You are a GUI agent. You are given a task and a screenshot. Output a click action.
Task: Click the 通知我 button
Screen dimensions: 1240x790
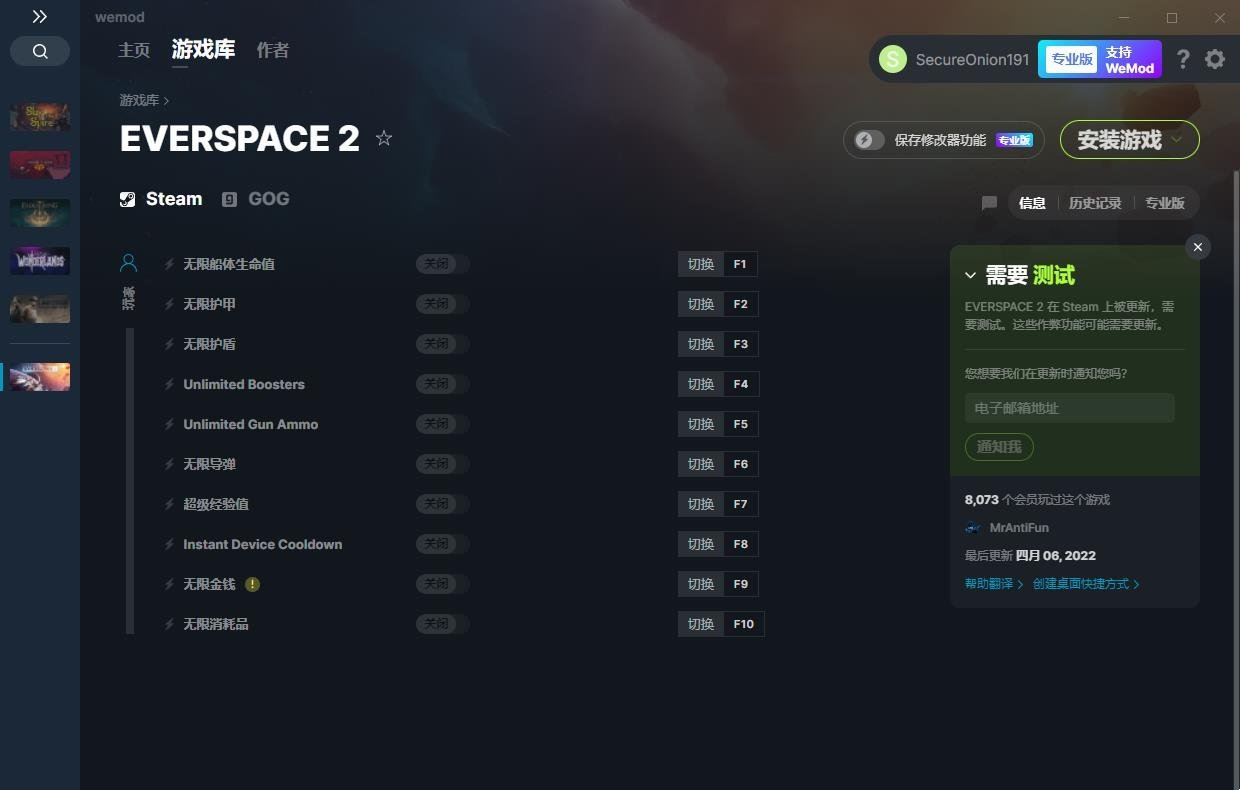pyautogui.click(x=999, y=447)
